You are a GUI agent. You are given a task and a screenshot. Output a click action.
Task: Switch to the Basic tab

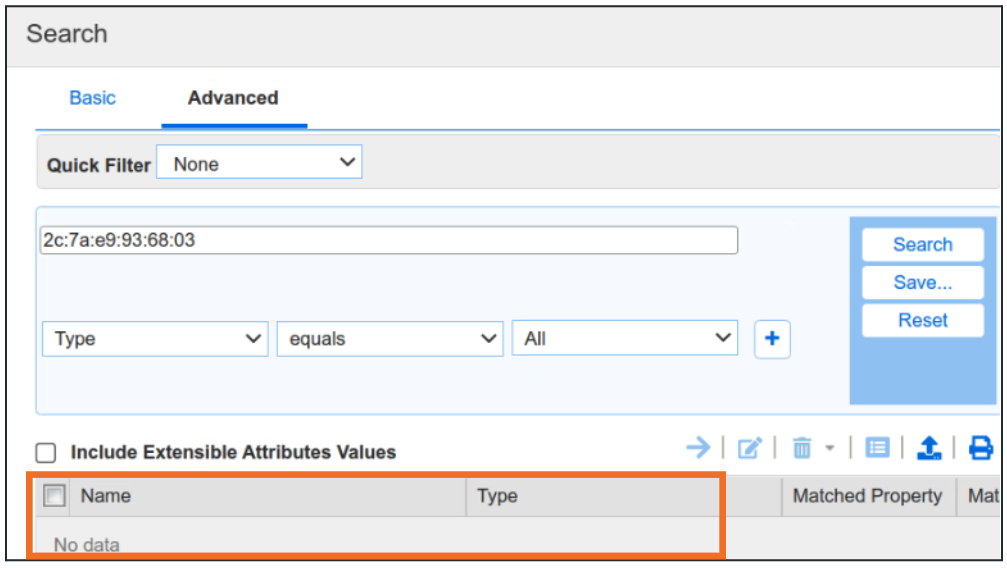point(92,98)
